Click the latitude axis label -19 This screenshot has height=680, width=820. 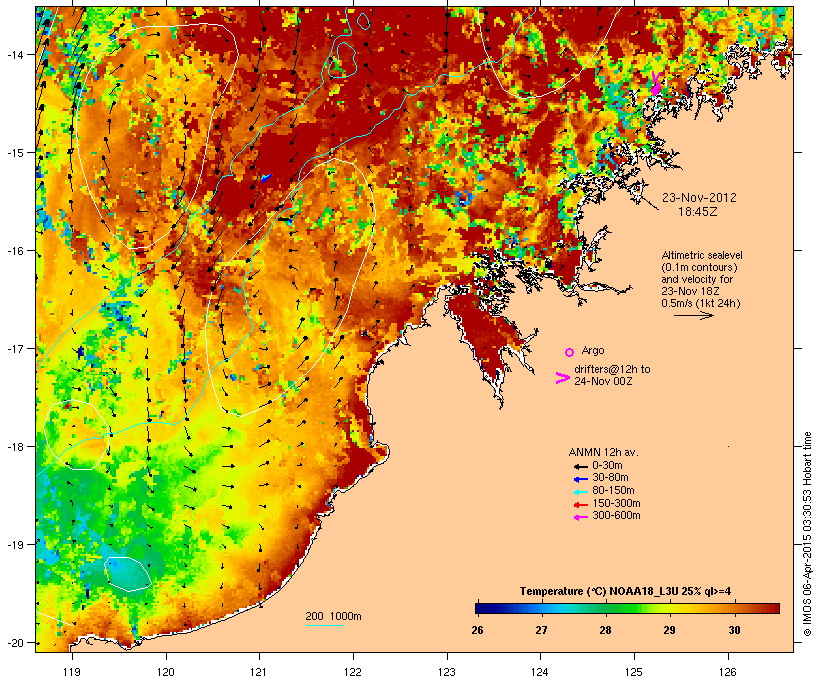pyautogui.click(x=15, y=545)
